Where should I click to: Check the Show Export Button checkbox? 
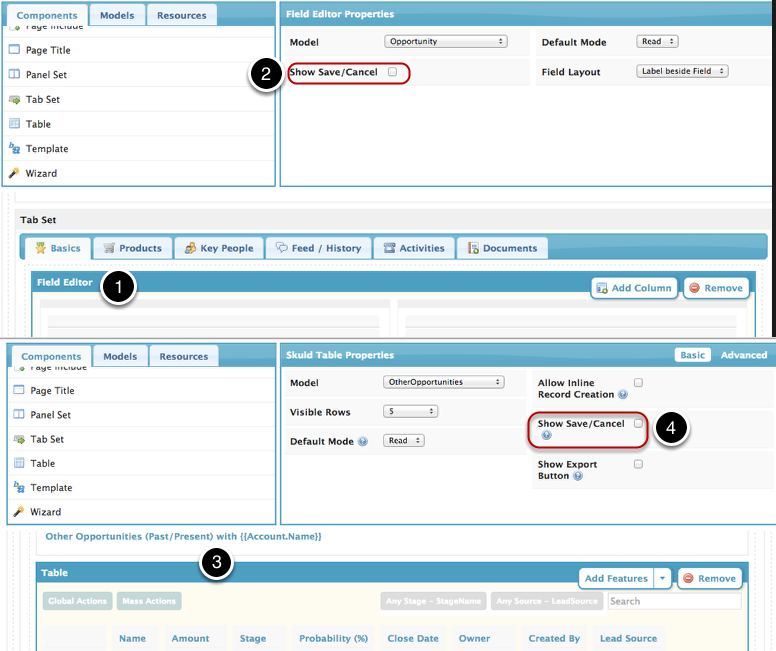638,464
